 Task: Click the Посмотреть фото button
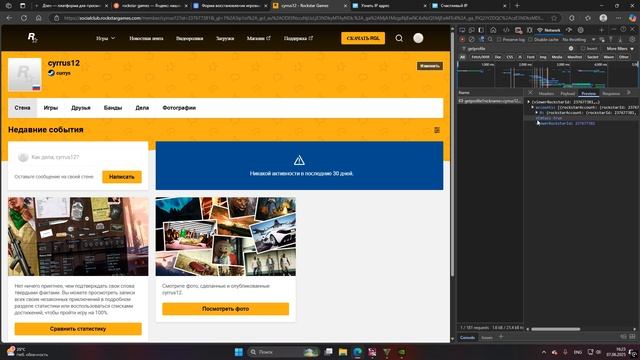[x=225, y=309]
